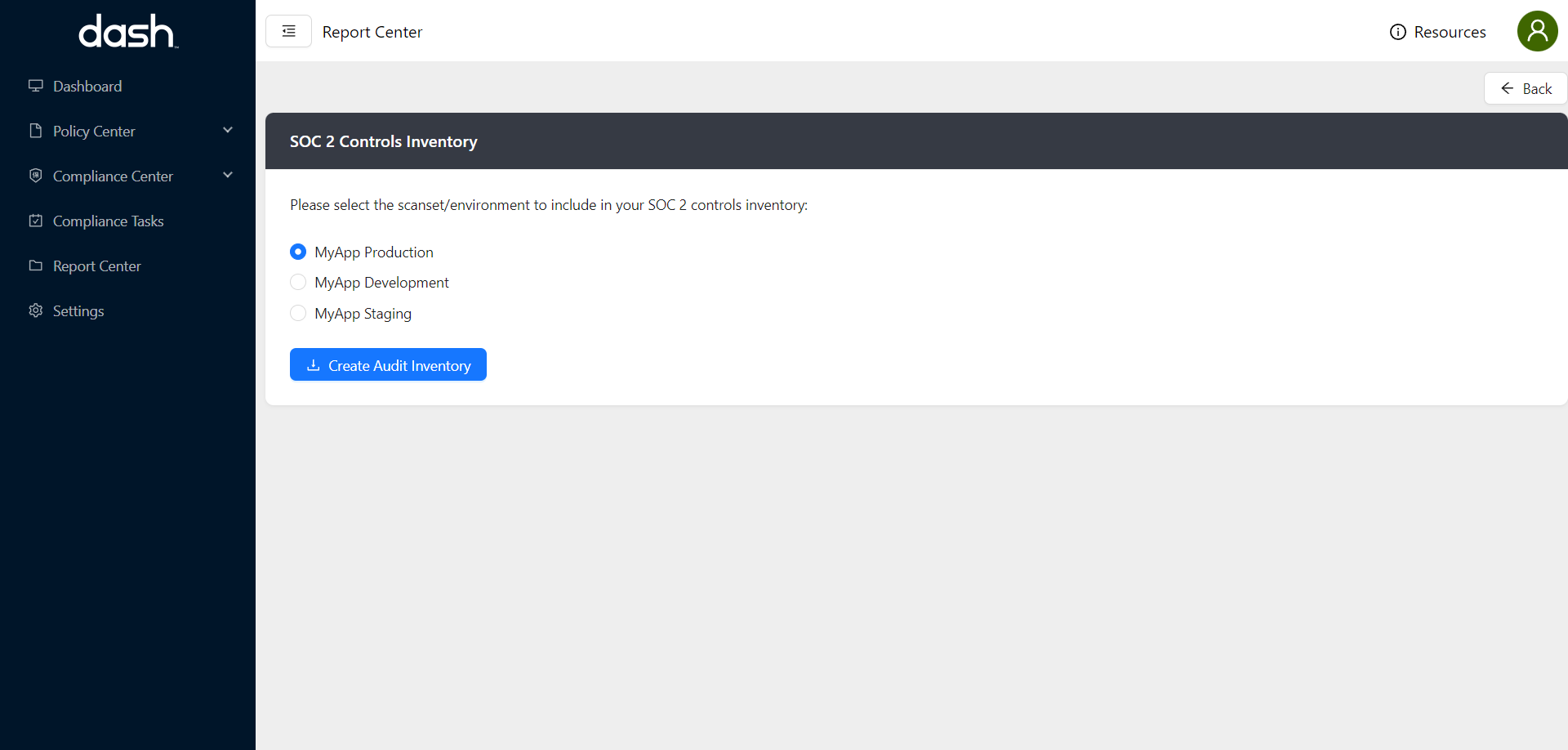Click the Create Audit Inventory button

tap(388, 364)
